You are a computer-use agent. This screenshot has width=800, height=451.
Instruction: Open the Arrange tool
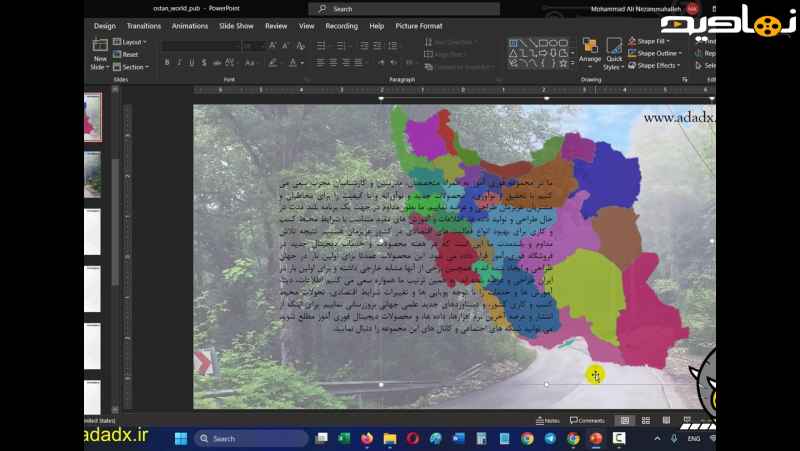click(x=590, y=53)
